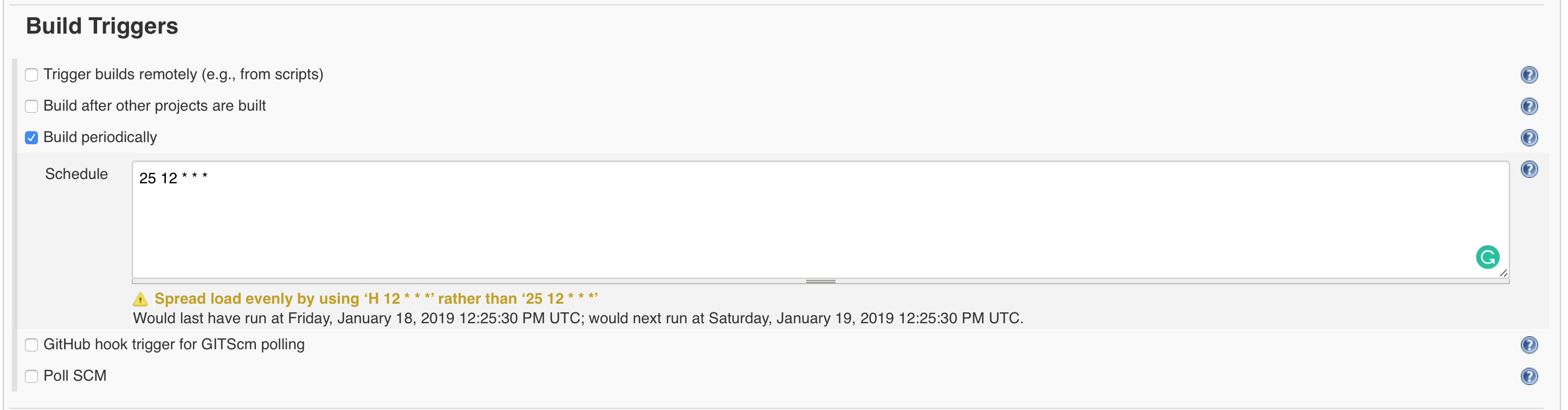The height and width of the screenshot is (410, 1568).
Task: Click the green Grammarly icon in textarea
Action: pos(1487,257)
